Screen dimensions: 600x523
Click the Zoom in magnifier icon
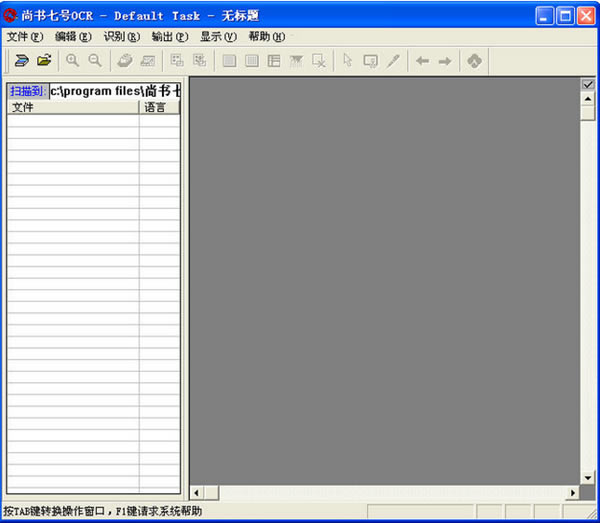[72, 60]
